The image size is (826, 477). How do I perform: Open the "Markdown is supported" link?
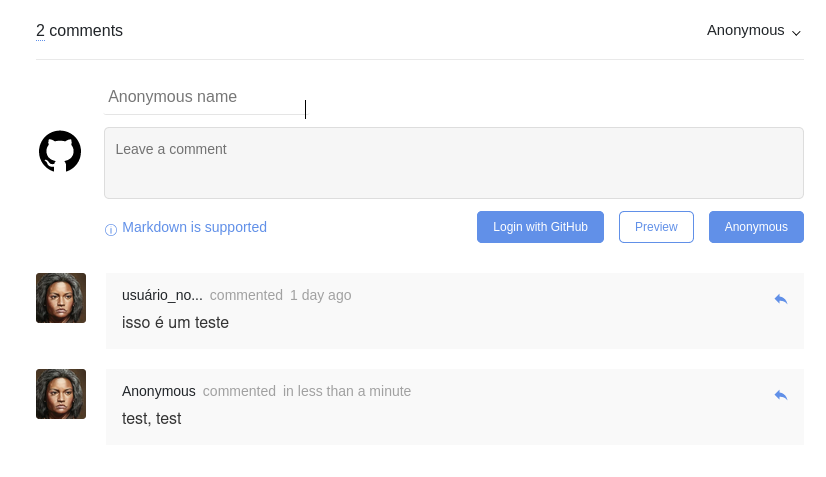[194, 227]
